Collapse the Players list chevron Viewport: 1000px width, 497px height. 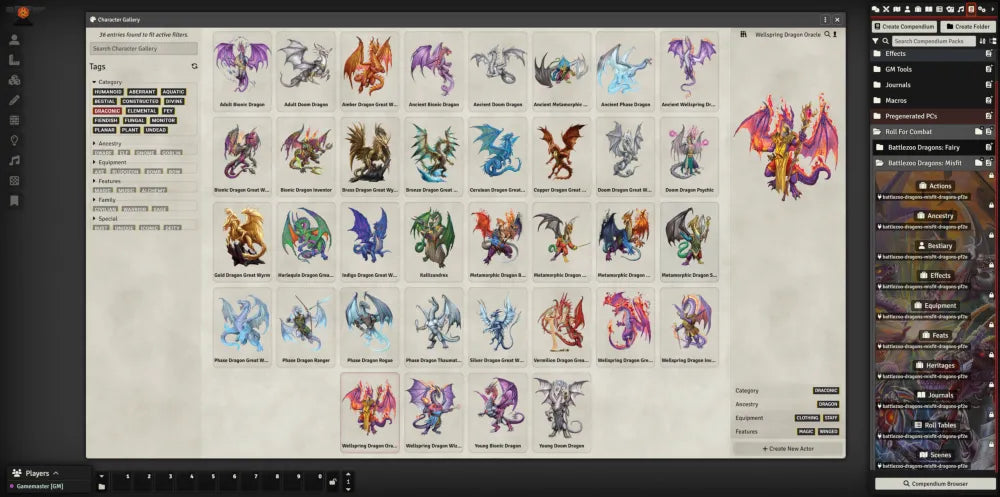[56, 473]
